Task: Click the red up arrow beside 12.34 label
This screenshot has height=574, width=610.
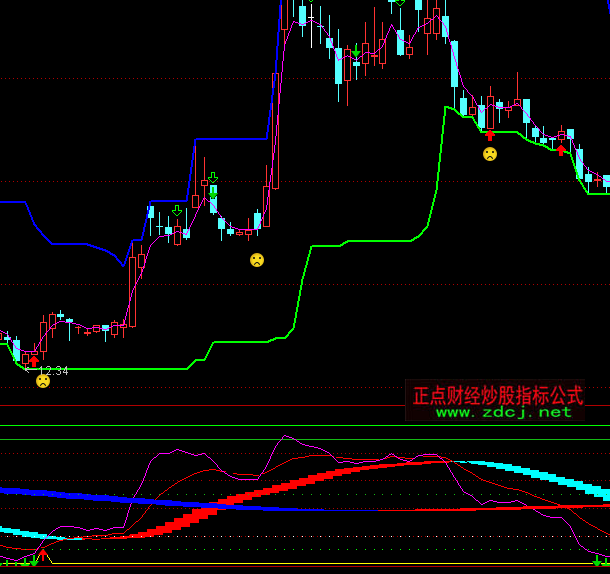Action: point(33,359)
